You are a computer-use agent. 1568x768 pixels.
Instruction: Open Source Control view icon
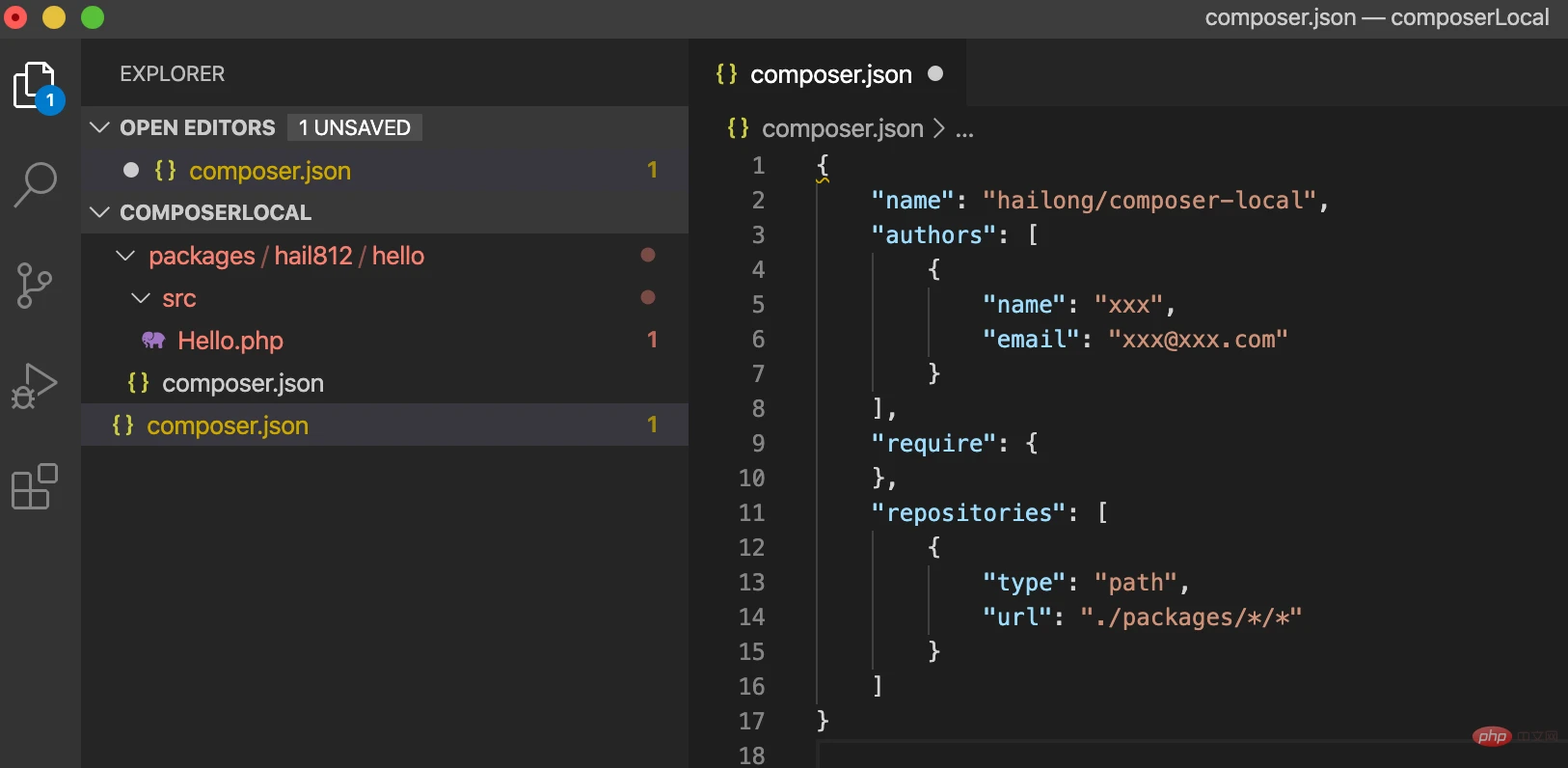click(36, 286)
